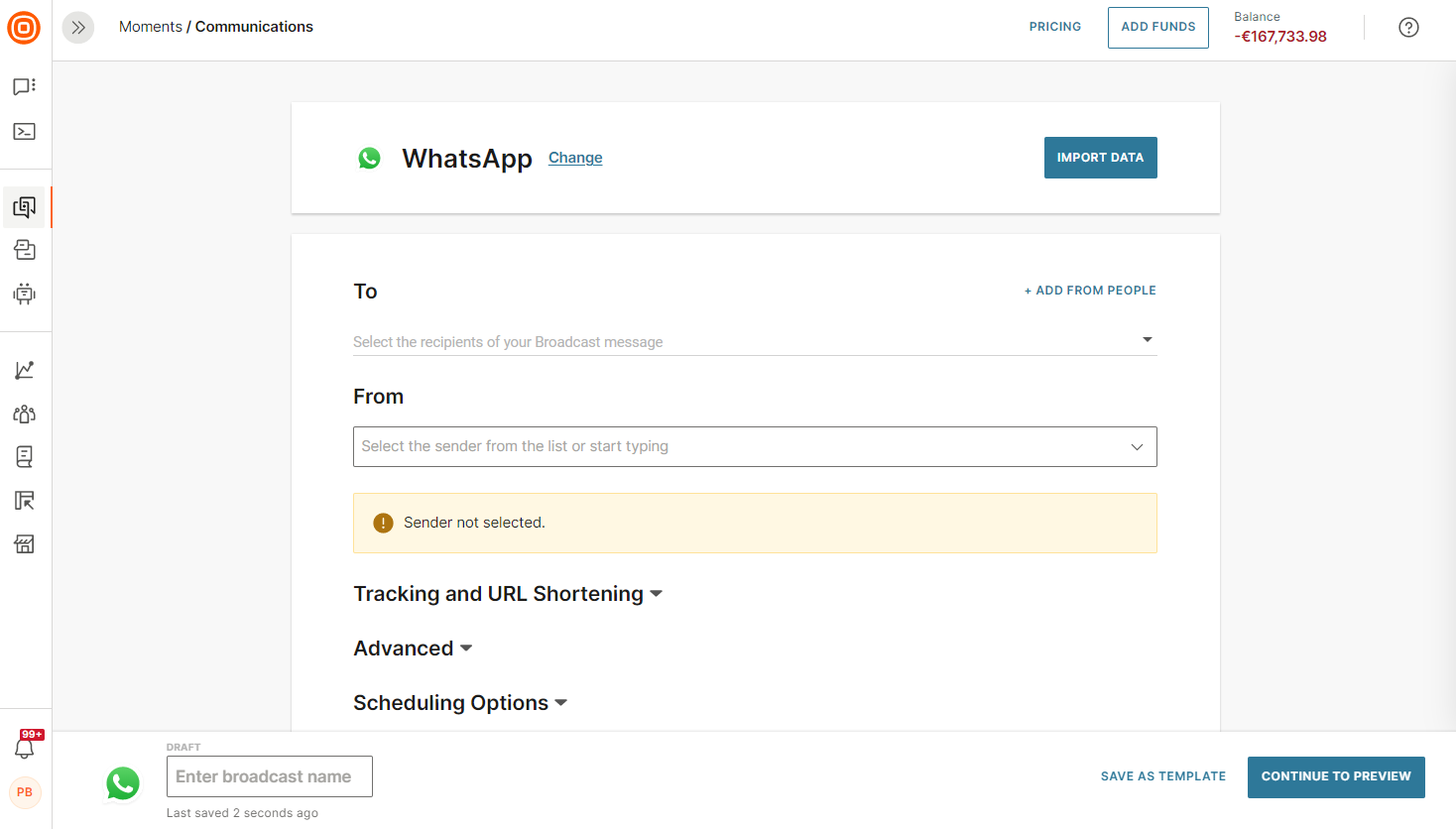This screenshot has height=829, width=1456.
Task: Open the People icon in sidebar
Action: 25,414
